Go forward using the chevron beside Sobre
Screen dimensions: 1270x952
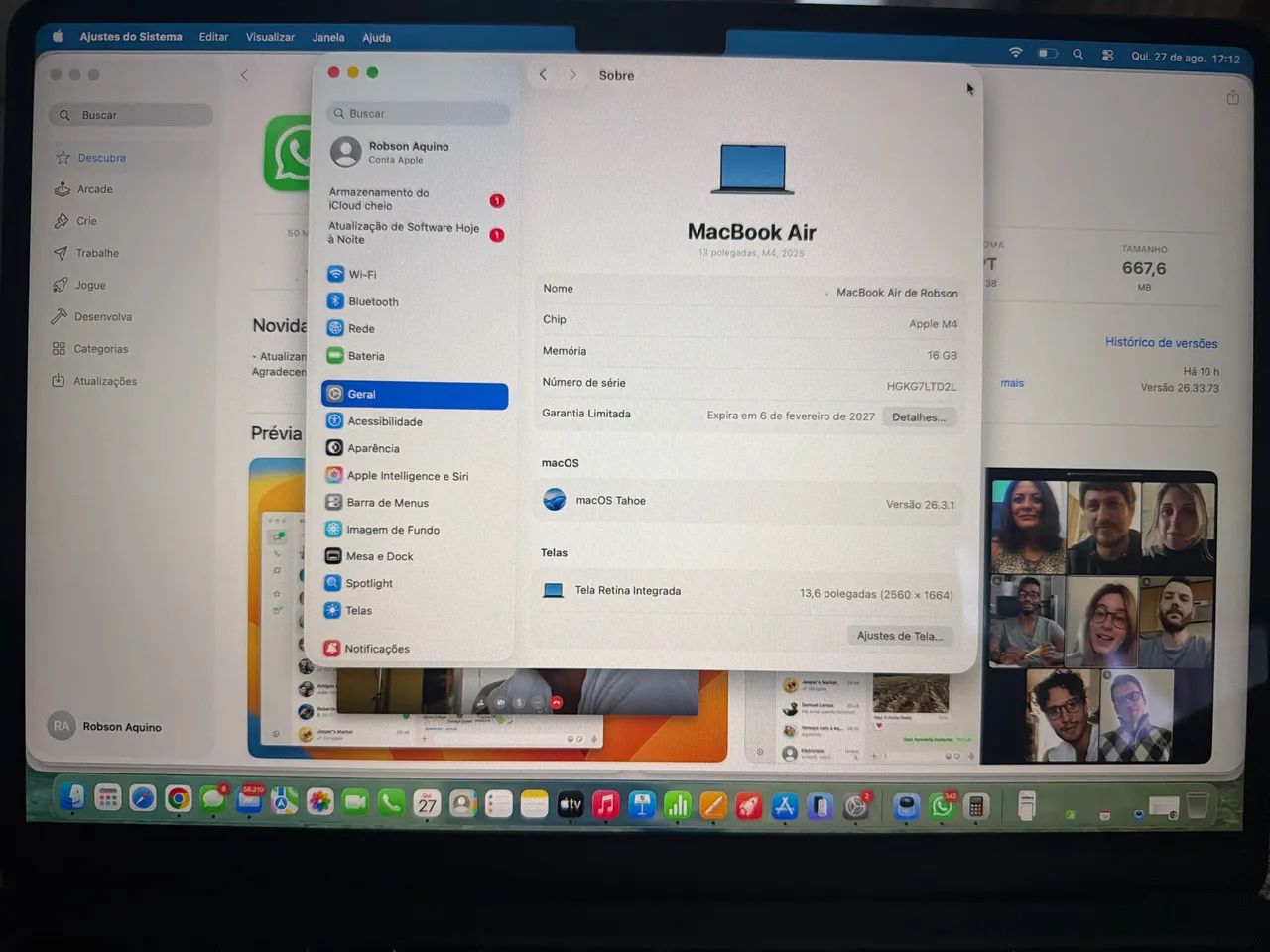coord(572,74)
